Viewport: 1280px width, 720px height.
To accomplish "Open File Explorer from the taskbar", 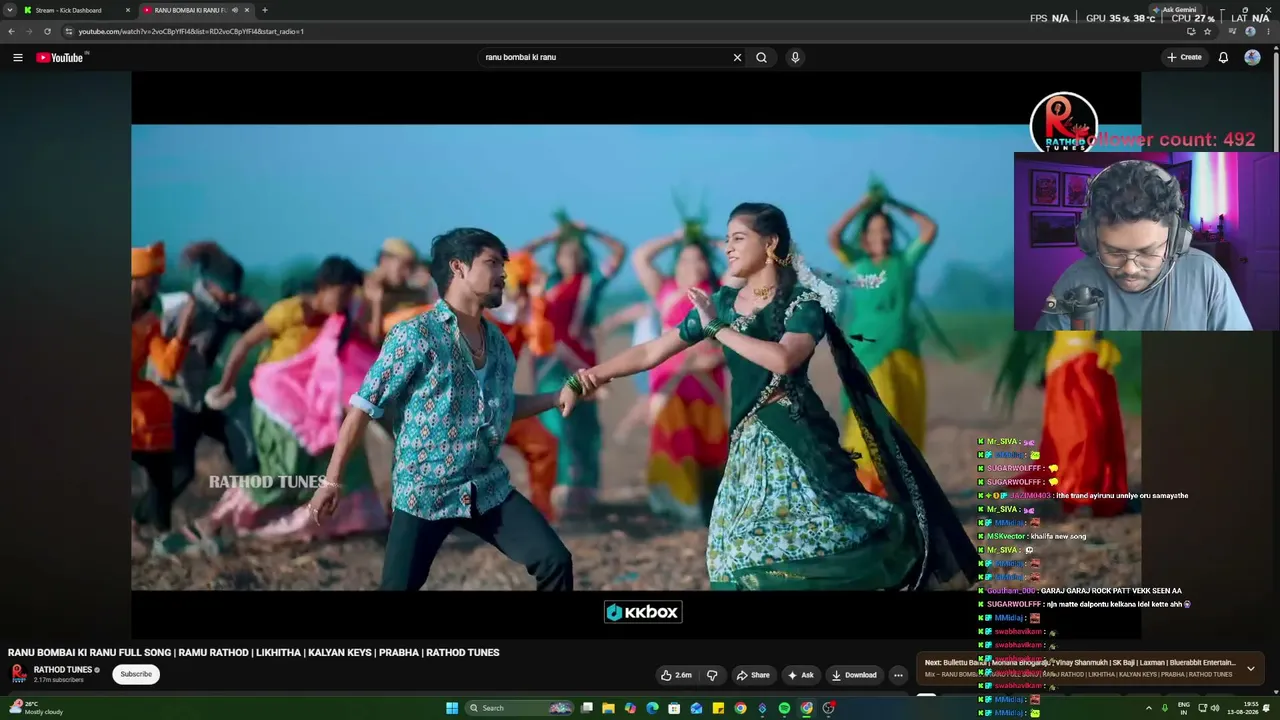I will coord(608,708).
